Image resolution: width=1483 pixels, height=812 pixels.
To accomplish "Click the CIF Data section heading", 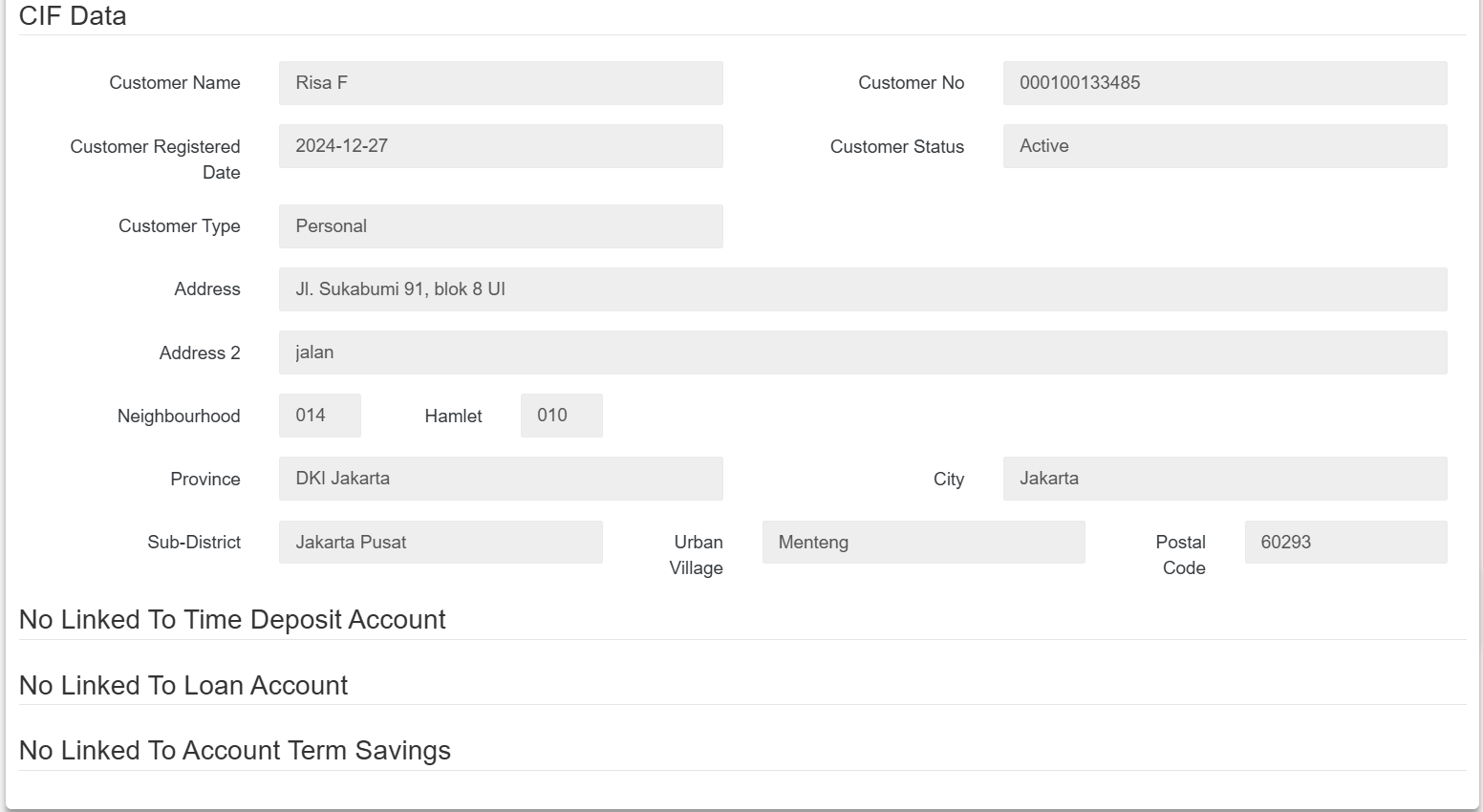I will (73, 16).
